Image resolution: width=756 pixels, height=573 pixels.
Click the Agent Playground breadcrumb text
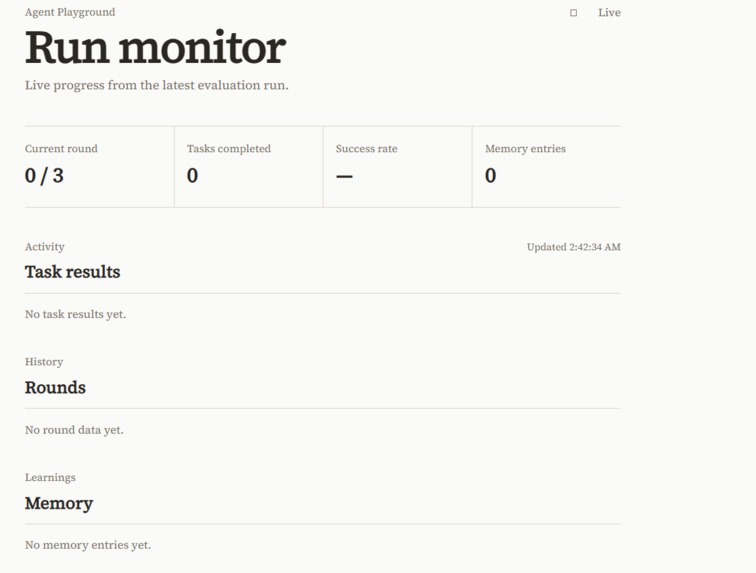[70, 12]
